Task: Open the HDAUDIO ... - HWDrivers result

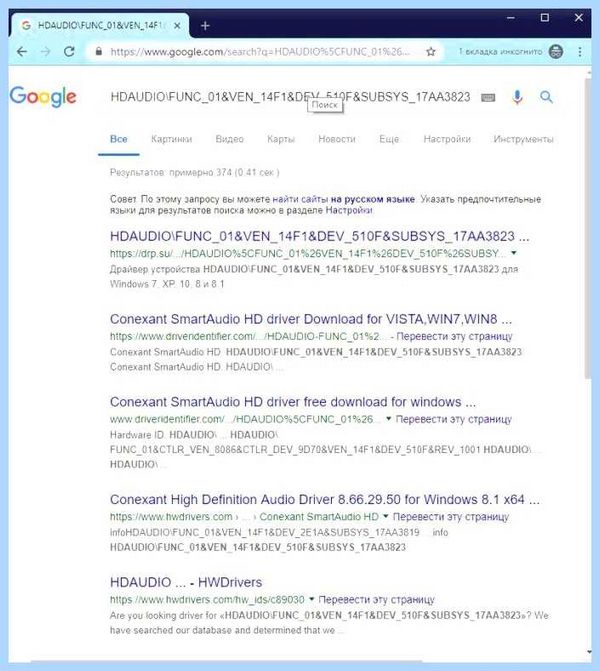Action: (x=186, y=582)
